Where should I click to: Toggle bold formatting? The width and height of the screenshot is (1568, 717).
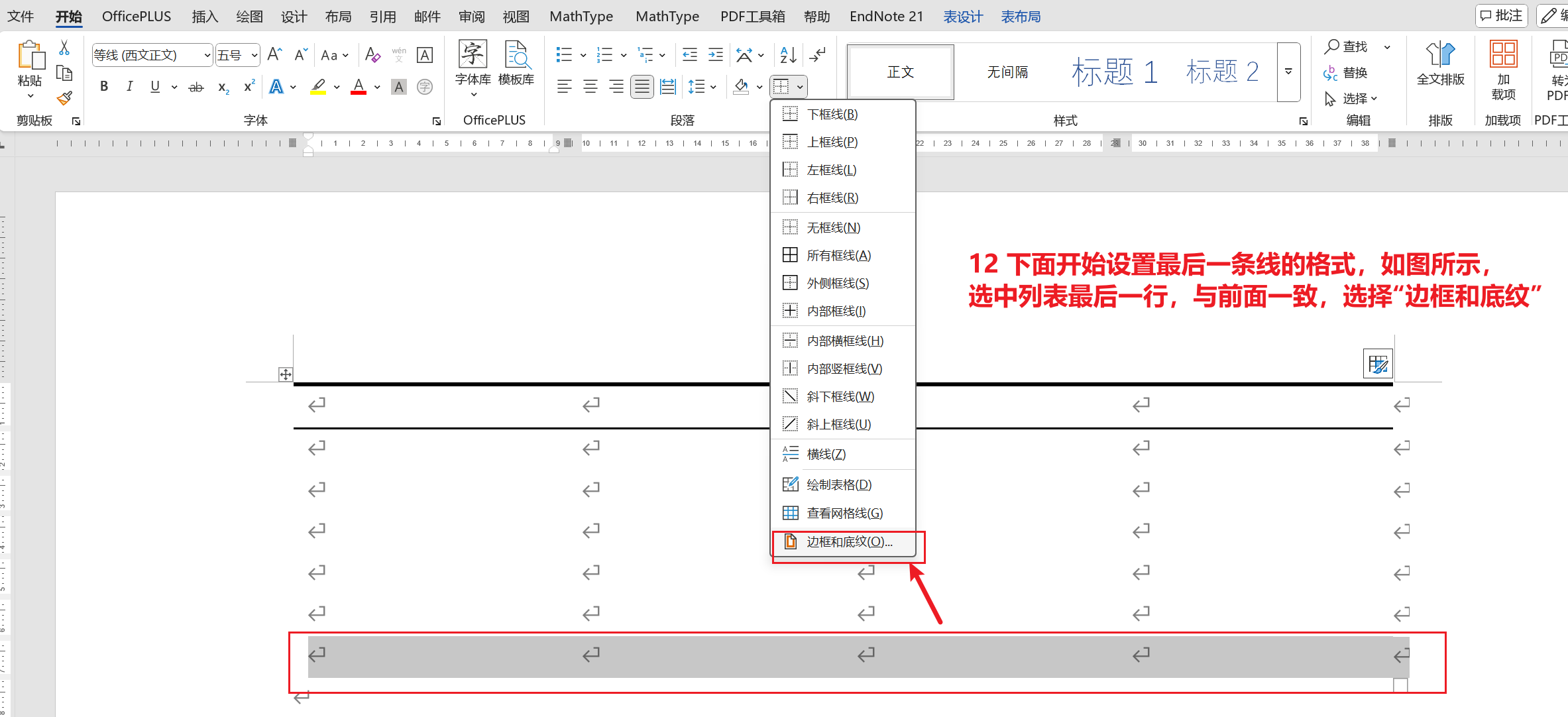click(104, 87)
